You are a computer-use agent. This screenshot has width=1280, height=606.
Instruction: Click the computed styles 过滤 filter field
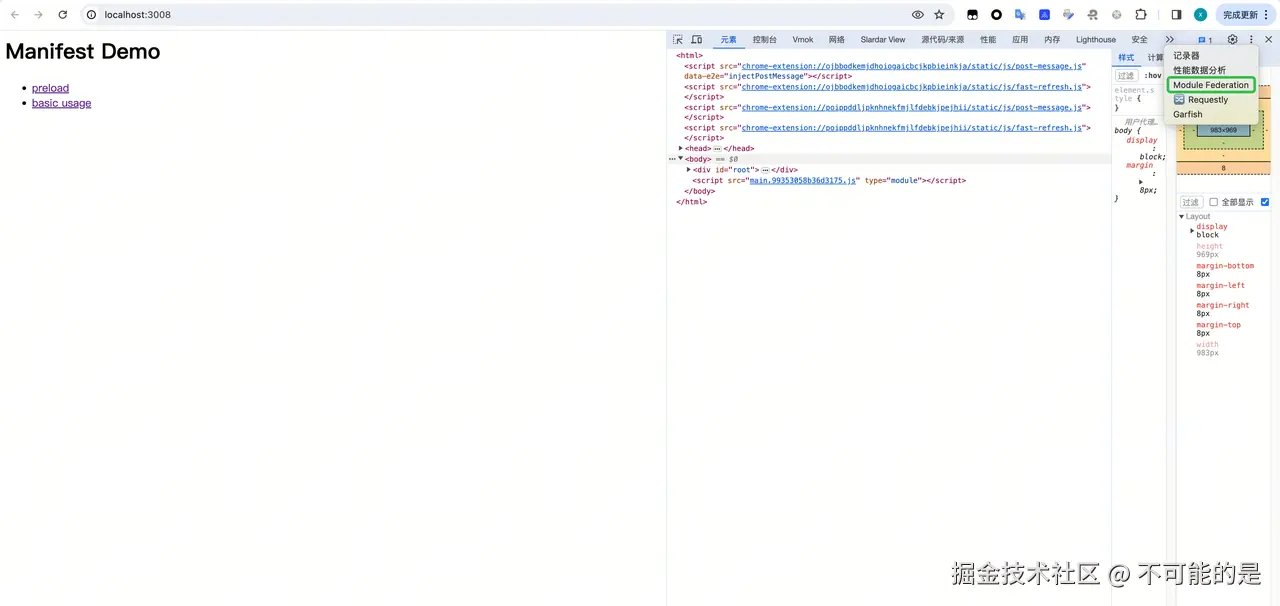coord(1191,202)
